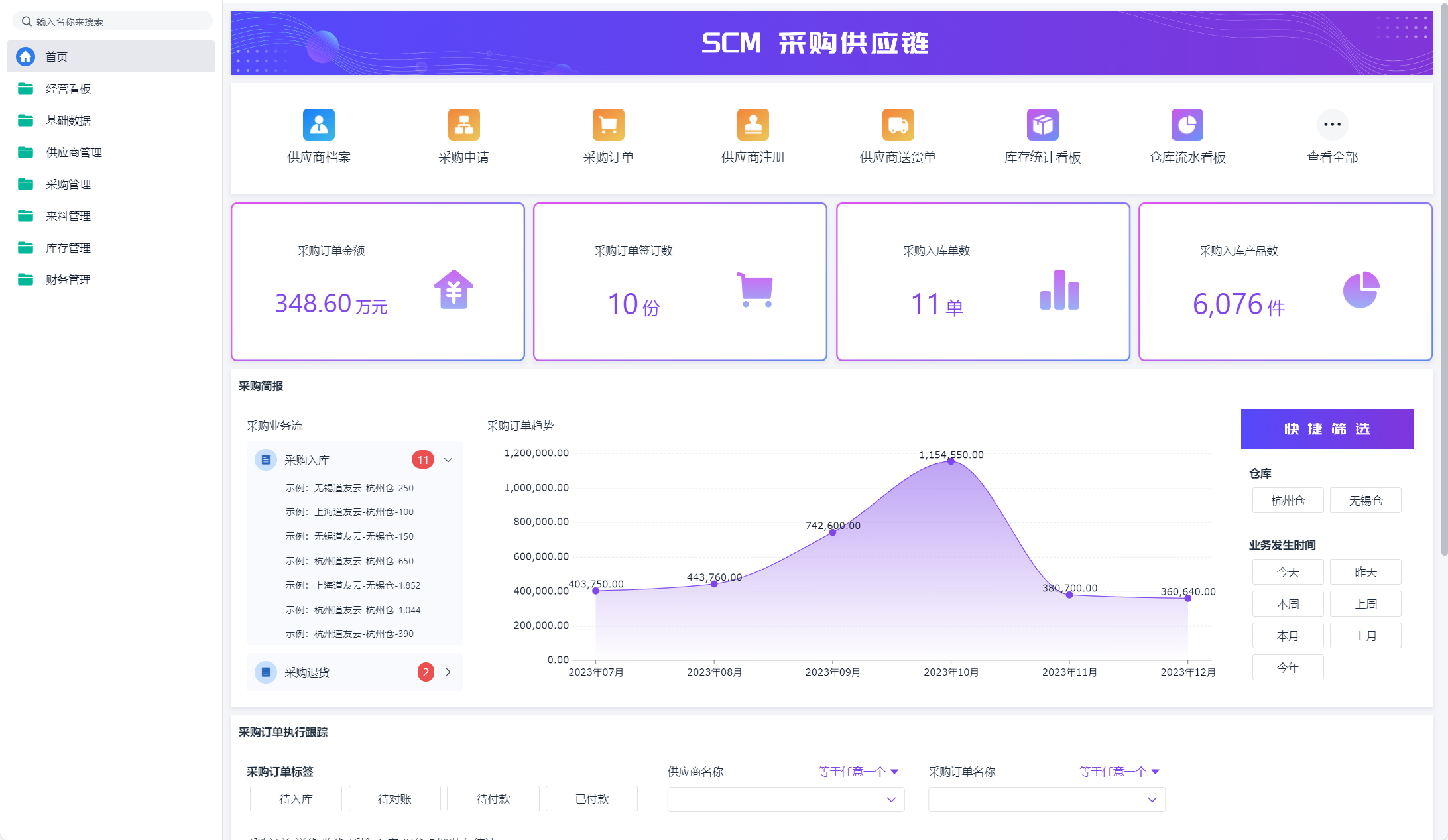Open the 仓库流水看板 pie icon
The image size is (1448, 840).
pos(1187,125)
